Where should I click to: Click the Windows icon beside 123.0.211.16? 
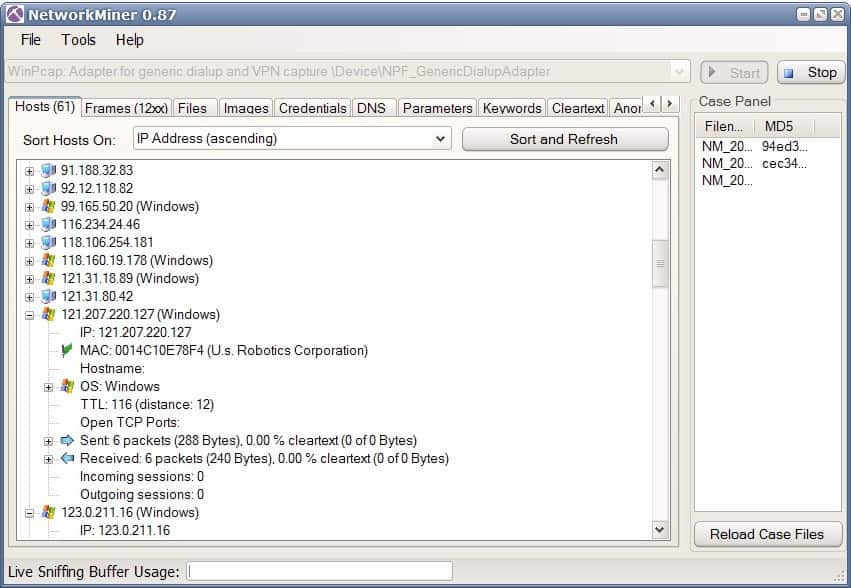point(48,512)
